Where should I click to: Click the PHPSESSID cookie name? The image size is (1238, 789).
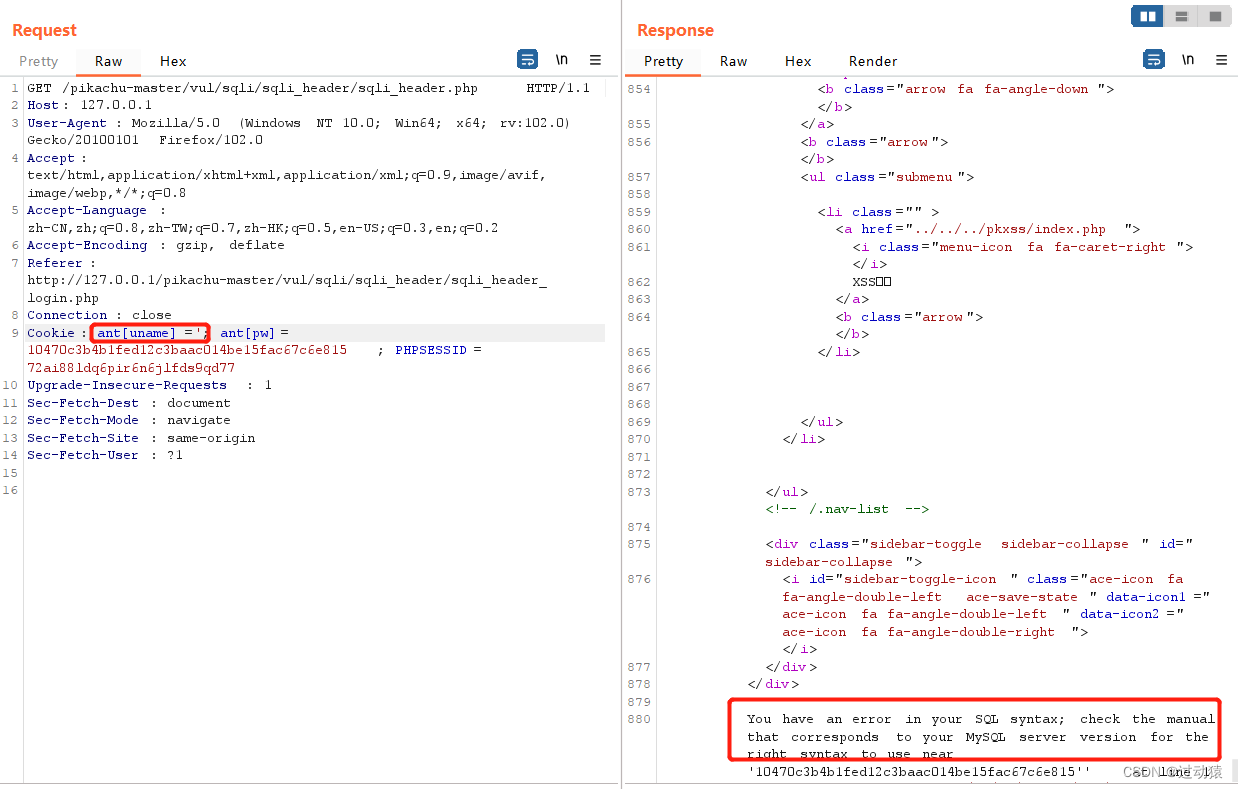pyautogui.click(x=431, y=350)
